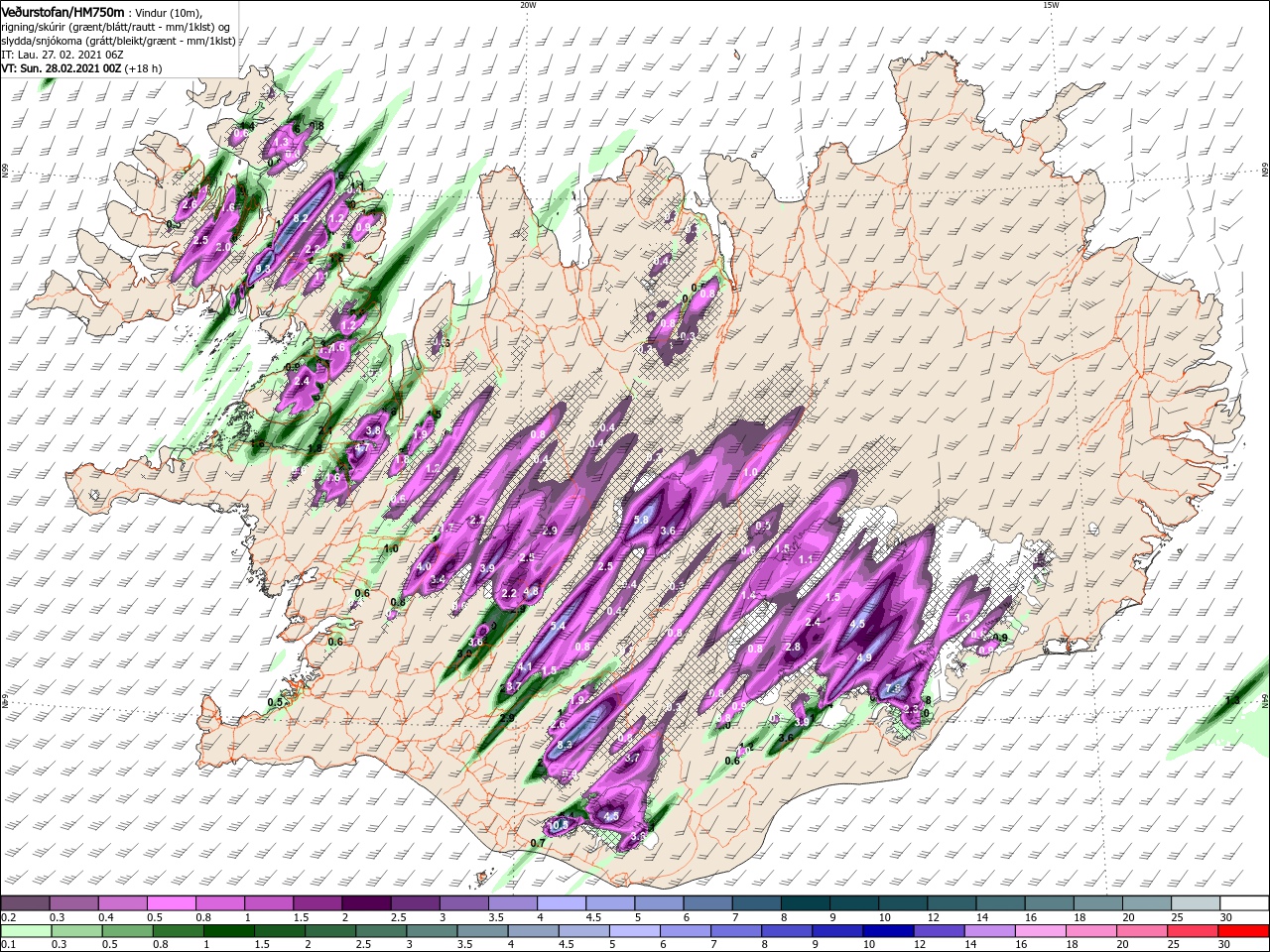
Task: Pick the bright pink 0.5 swatch in purple legend row
Action: coord(171,903)
